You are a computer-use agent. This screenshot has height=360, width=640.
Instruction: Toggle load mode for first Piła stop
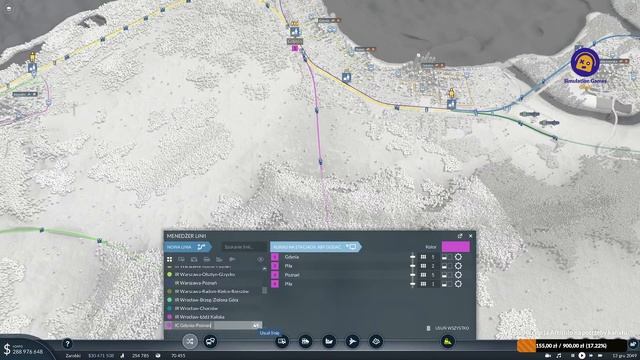pos(444,266)
